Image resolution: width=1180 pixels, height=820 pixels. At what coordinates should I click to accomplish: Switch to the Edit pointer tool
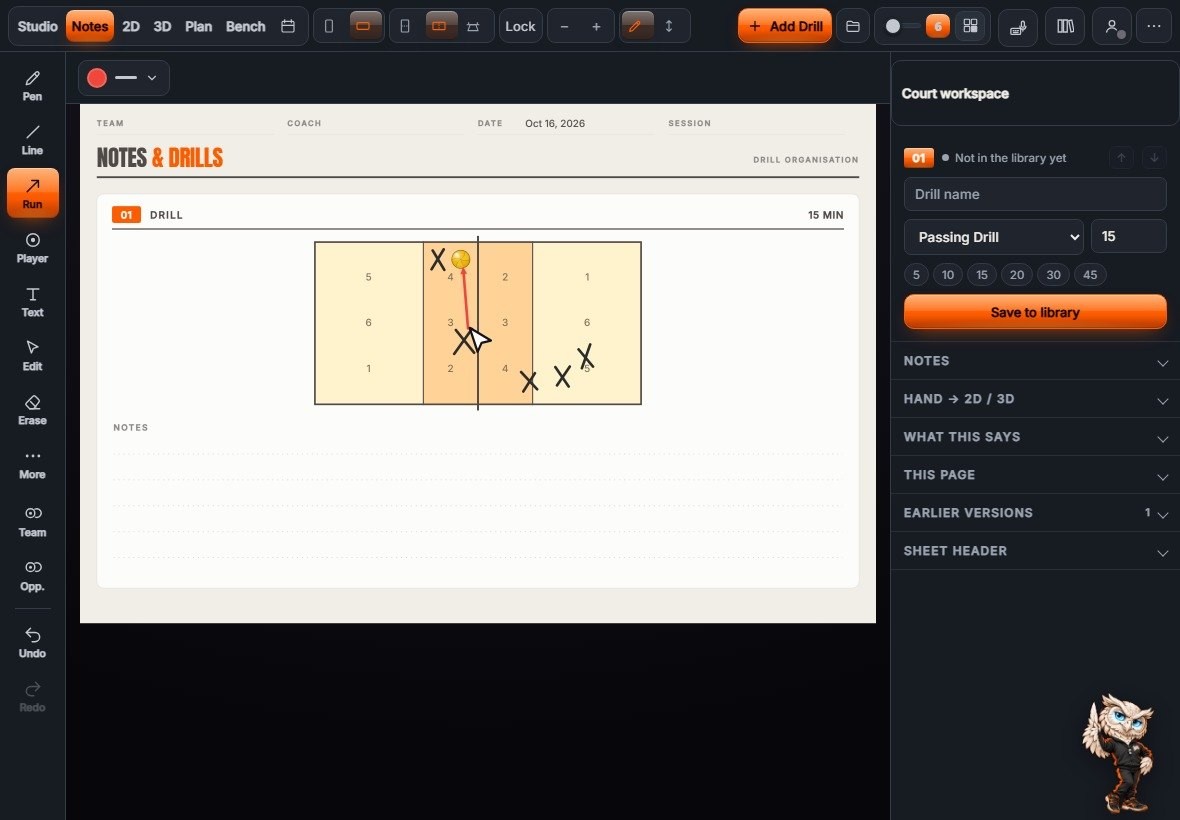[x=32, y=357]
